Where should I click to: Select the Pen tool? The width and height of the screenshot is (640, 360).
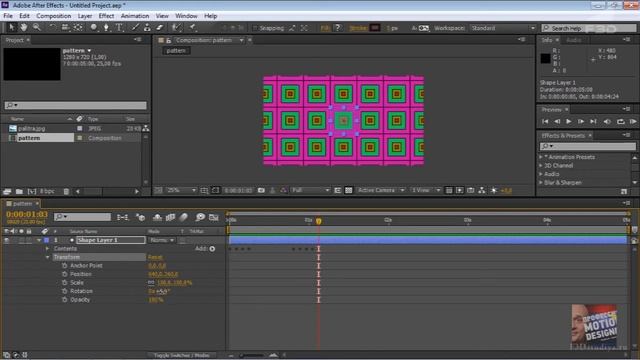(106, 27)
